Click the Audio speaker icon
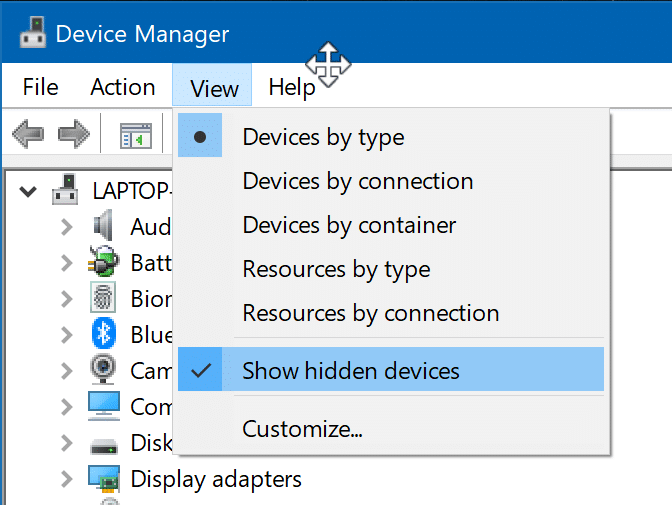The width and height of the screenshot is (672, 505). [103, 225]
